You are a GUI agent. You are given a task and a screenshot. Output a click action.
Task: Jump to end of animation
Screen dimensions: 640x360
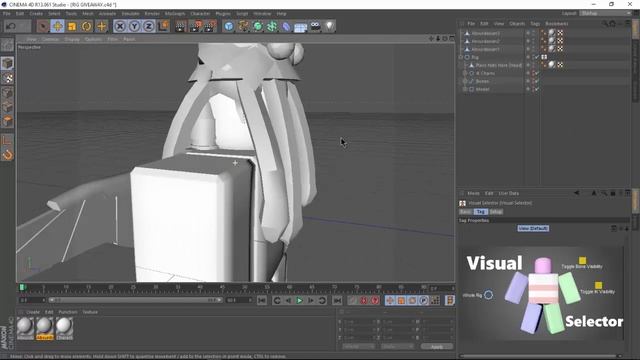point(337,301)
